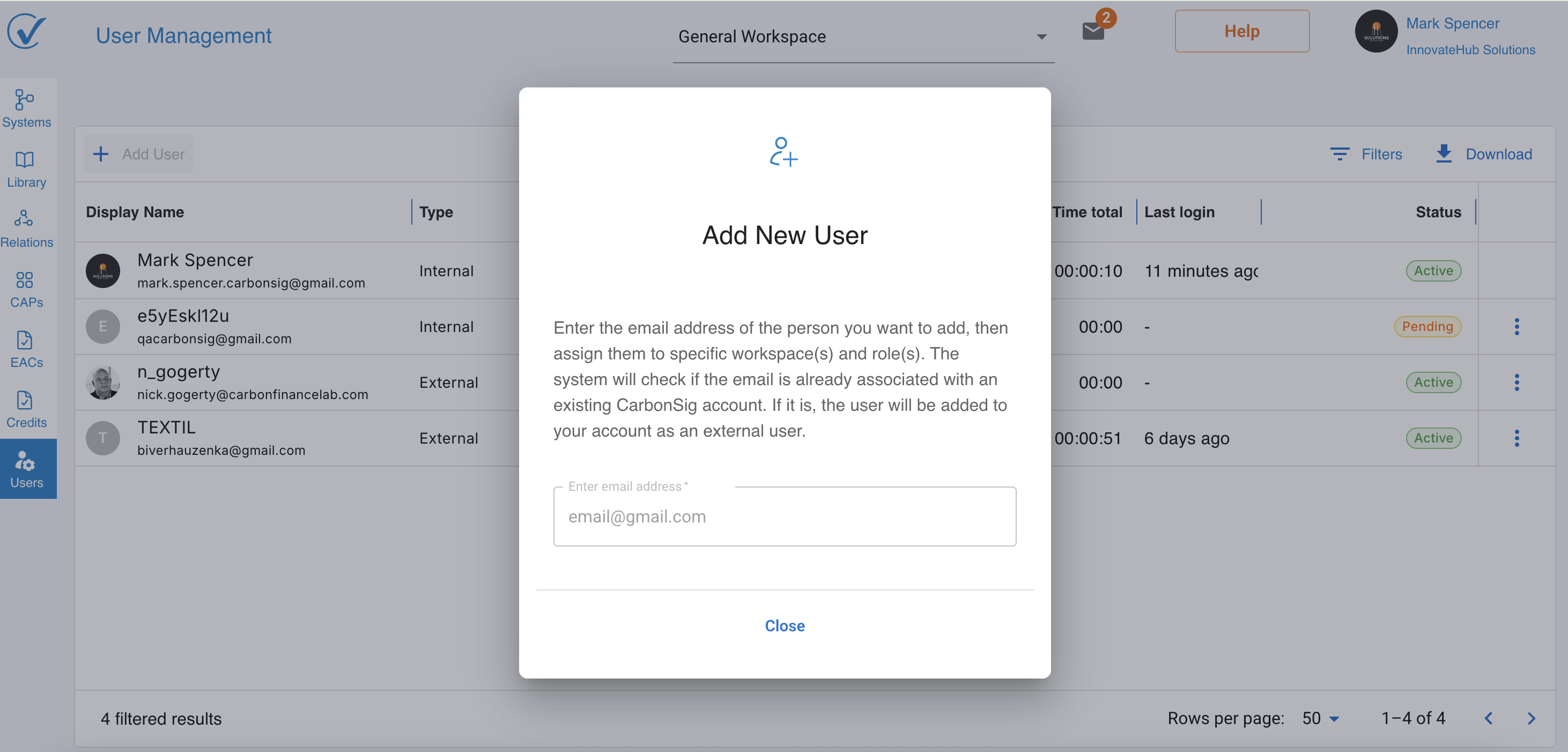Click the email address input field
This screenshot has width=1568, height=752.
784,516
